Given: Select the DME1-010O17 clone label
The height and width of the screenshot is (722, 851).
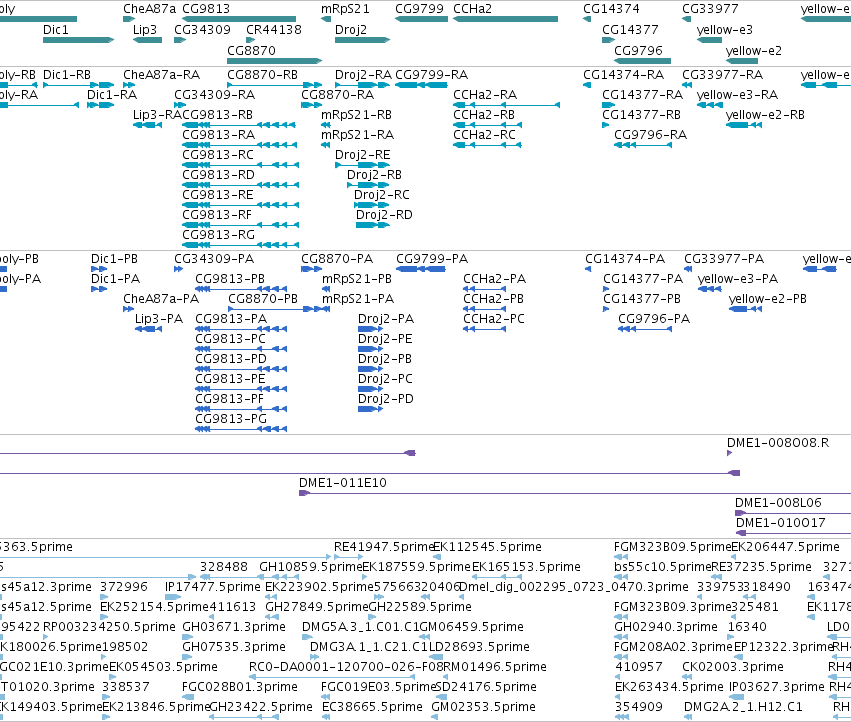Looking at the screenshot, I should (x=780, y=523).
